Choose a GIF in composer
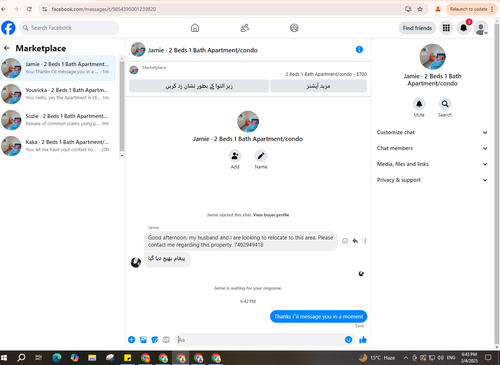 tap(166, 340)
